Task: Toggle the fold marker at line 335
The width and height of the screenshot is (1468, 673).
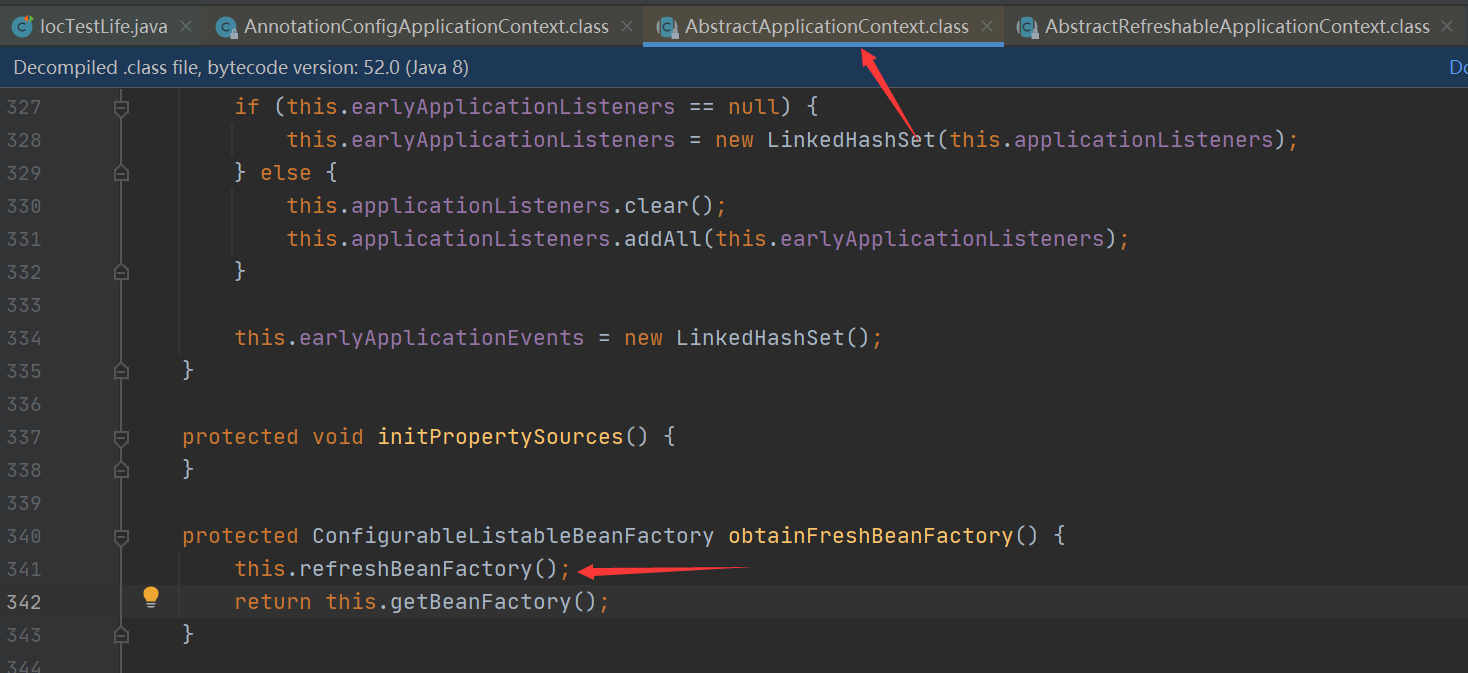Action: [x=121, y=371]
